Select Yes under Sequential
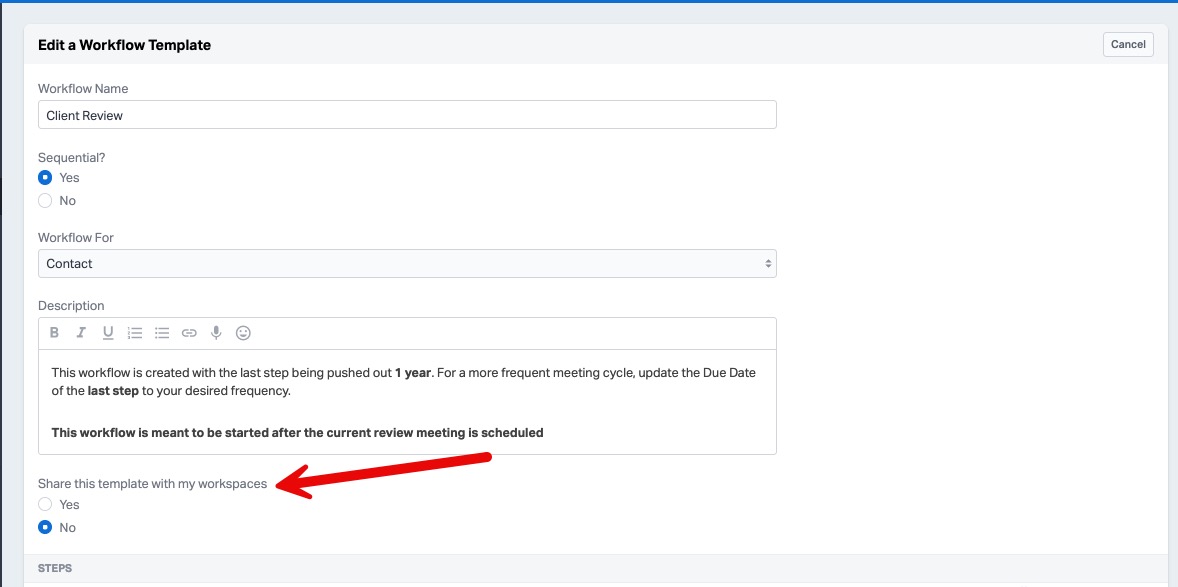Image resolution: width=1178 pixels, height=587 pixels. pyautogui.click(x=45, y=178)
